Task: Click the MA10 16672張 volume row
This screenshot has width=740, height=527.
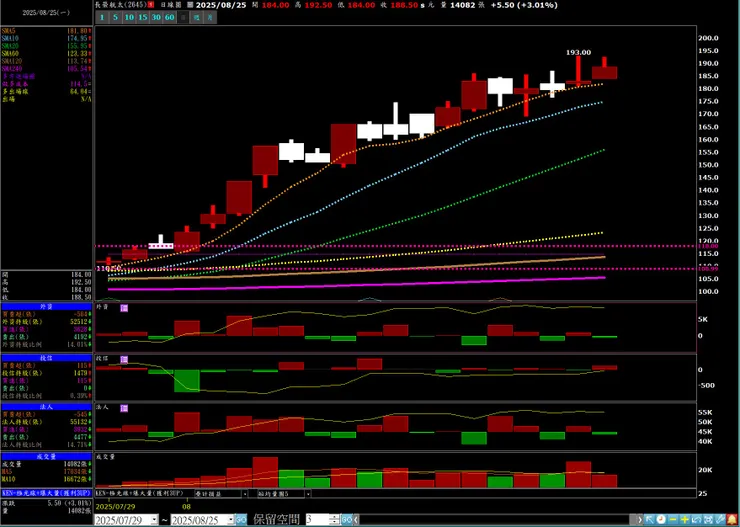Action: [46, 478]
